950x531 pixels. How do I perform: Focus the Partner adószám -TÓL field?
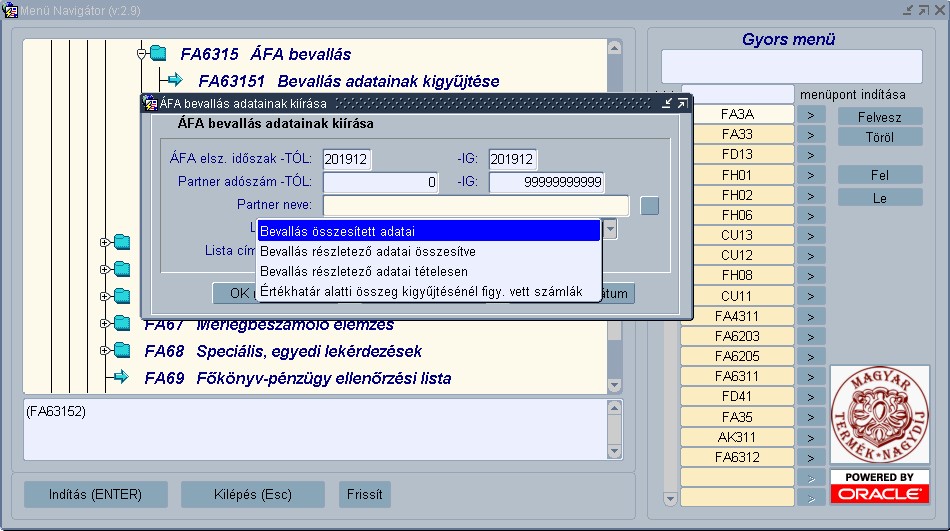pos(380,182)
